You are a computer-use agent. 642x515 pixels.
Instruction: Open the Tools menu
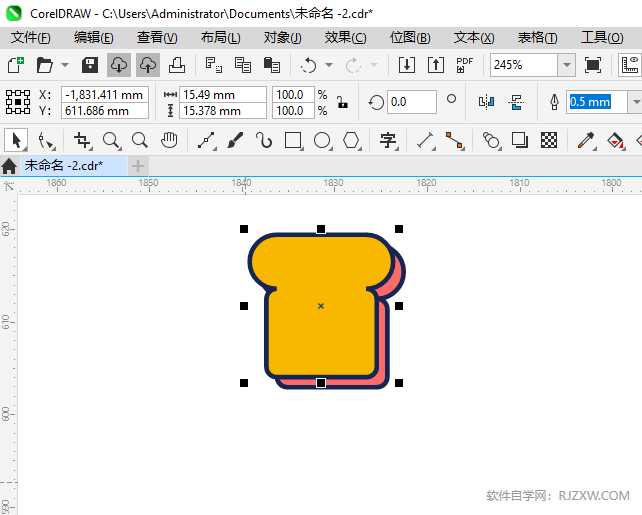602,38
